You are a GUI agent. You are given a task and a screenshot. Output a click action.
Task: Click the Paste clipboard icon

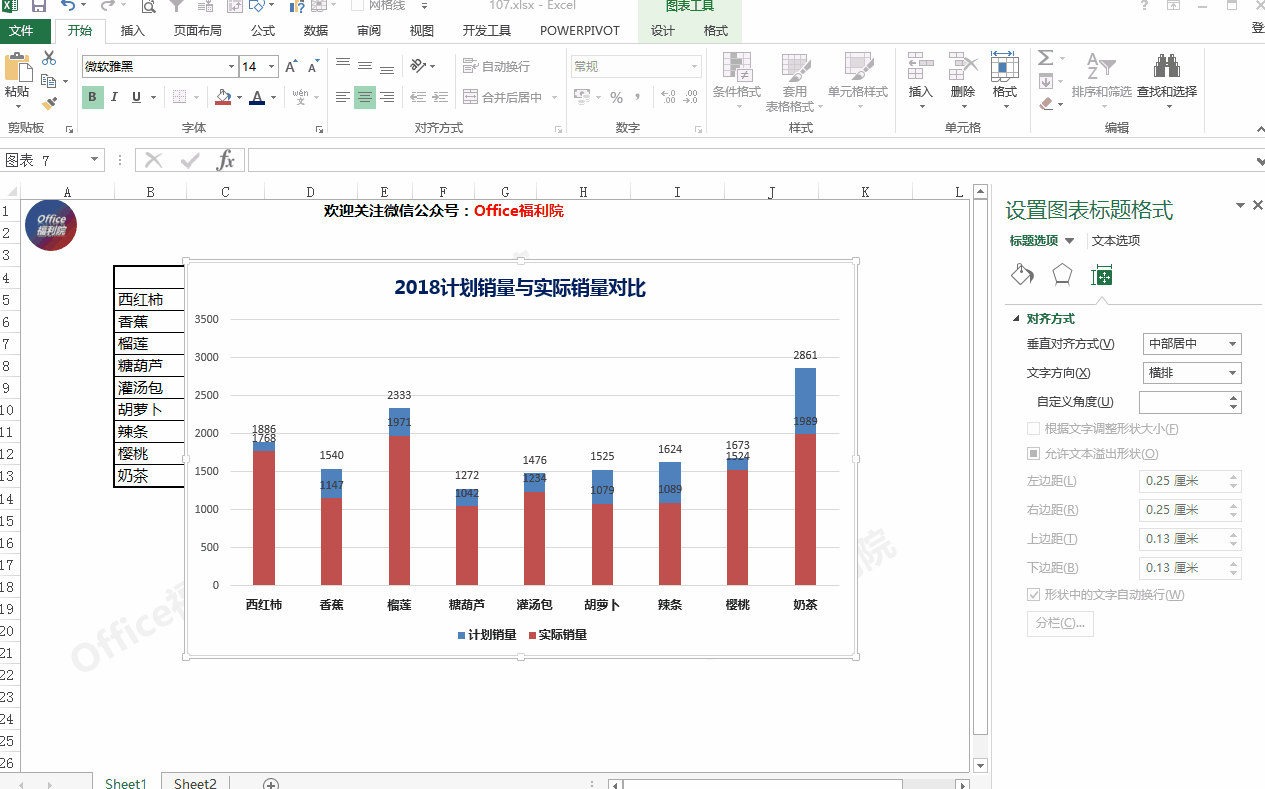(17, 68)
